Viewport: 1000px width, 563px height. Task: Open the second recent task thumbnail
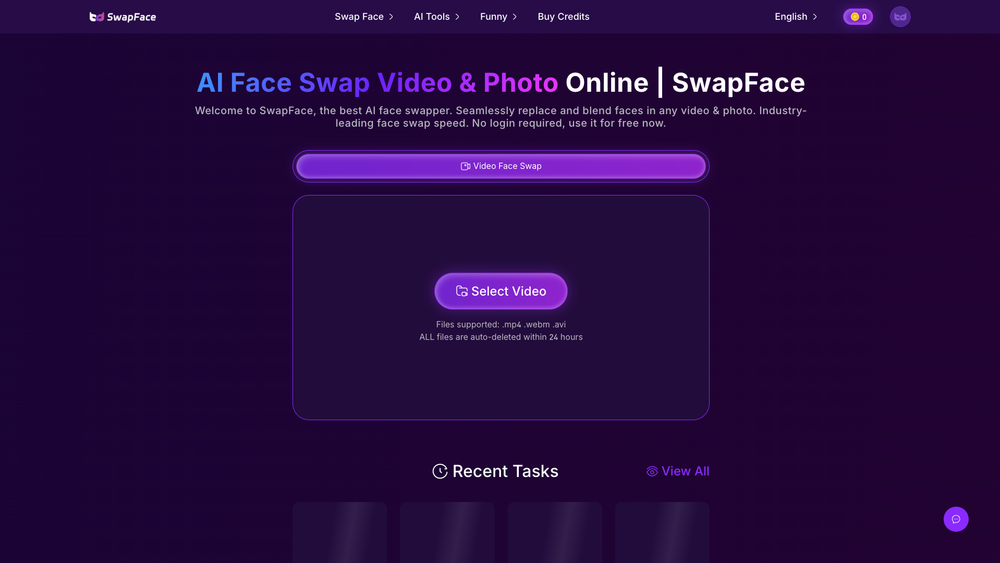[447, 532]
